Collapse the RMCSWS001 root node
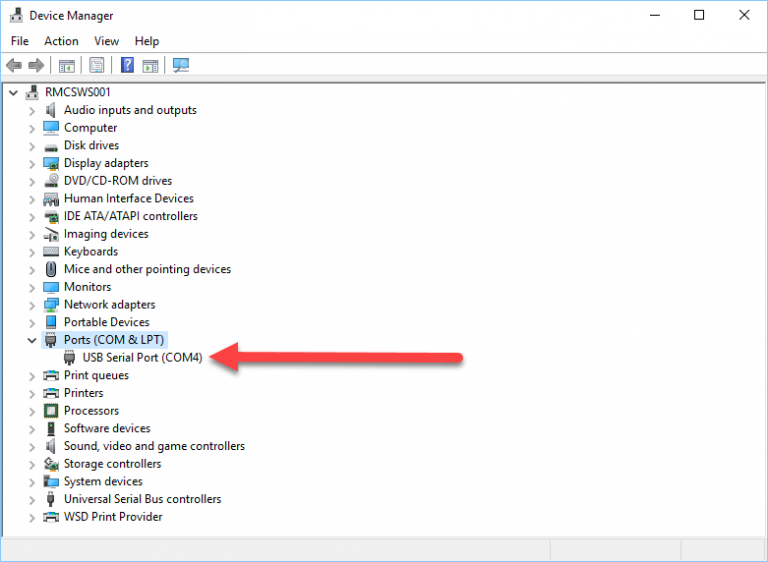Screen dimensions: 768x562 [14, 93]
